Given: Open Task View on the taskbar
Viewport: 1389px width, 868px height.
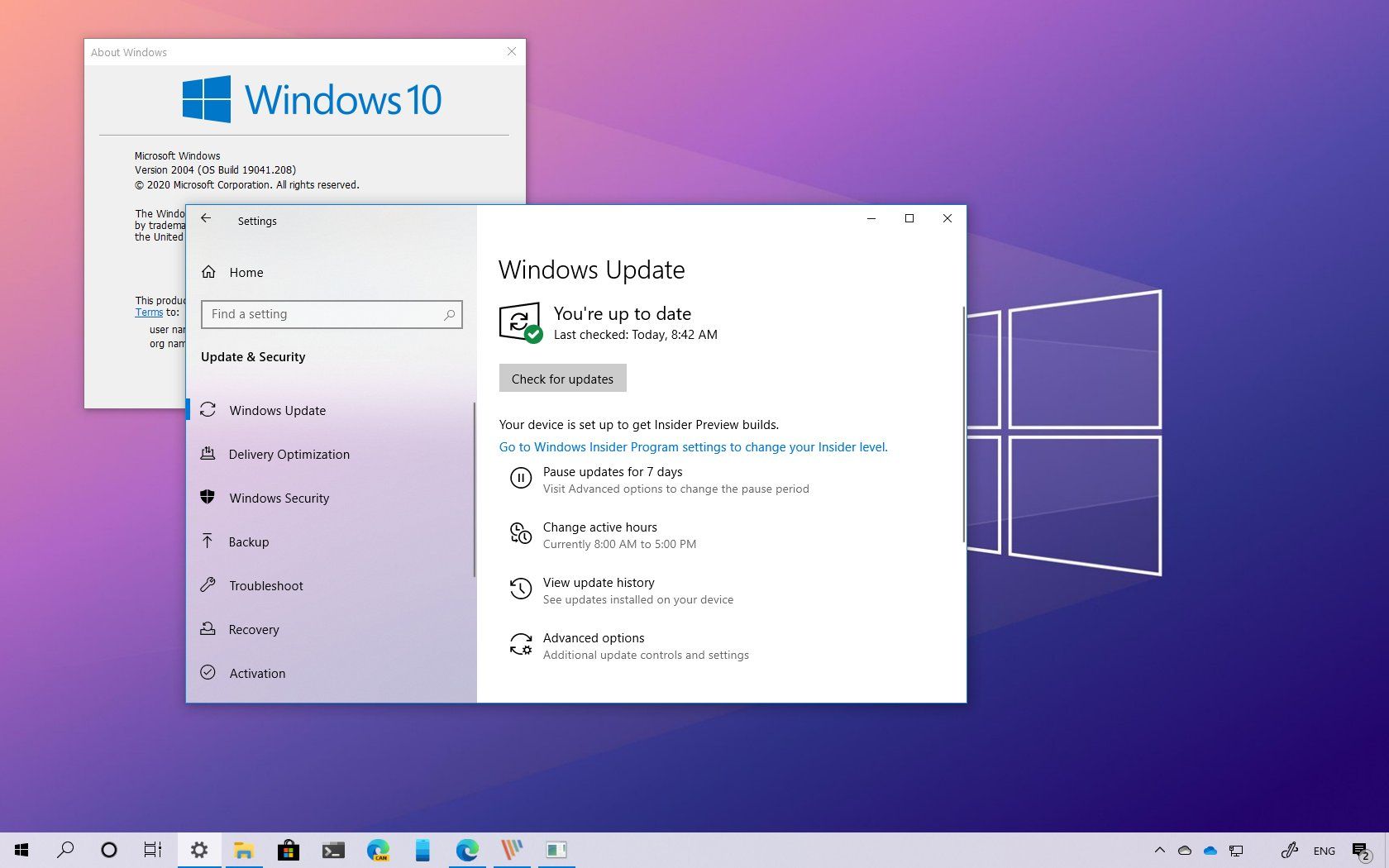Looking at the screenshot, I should pos(152,850).
